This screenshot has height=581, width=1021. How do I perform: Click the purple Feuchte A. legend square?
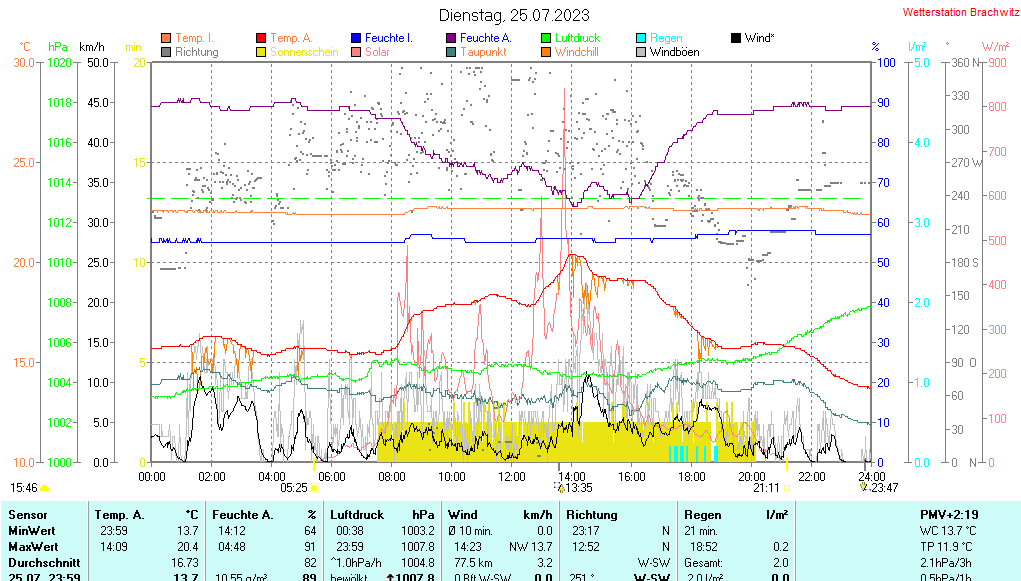pyautogui.click(x=451, y=38)
